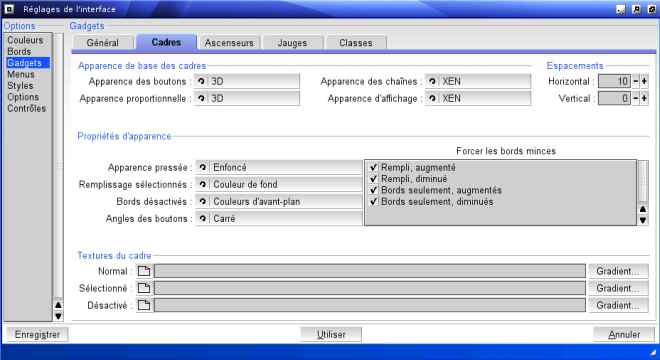Cycle the 'Apparence d'affichage' chooser
Screen dimensions: 660x360
pos(478,99)
